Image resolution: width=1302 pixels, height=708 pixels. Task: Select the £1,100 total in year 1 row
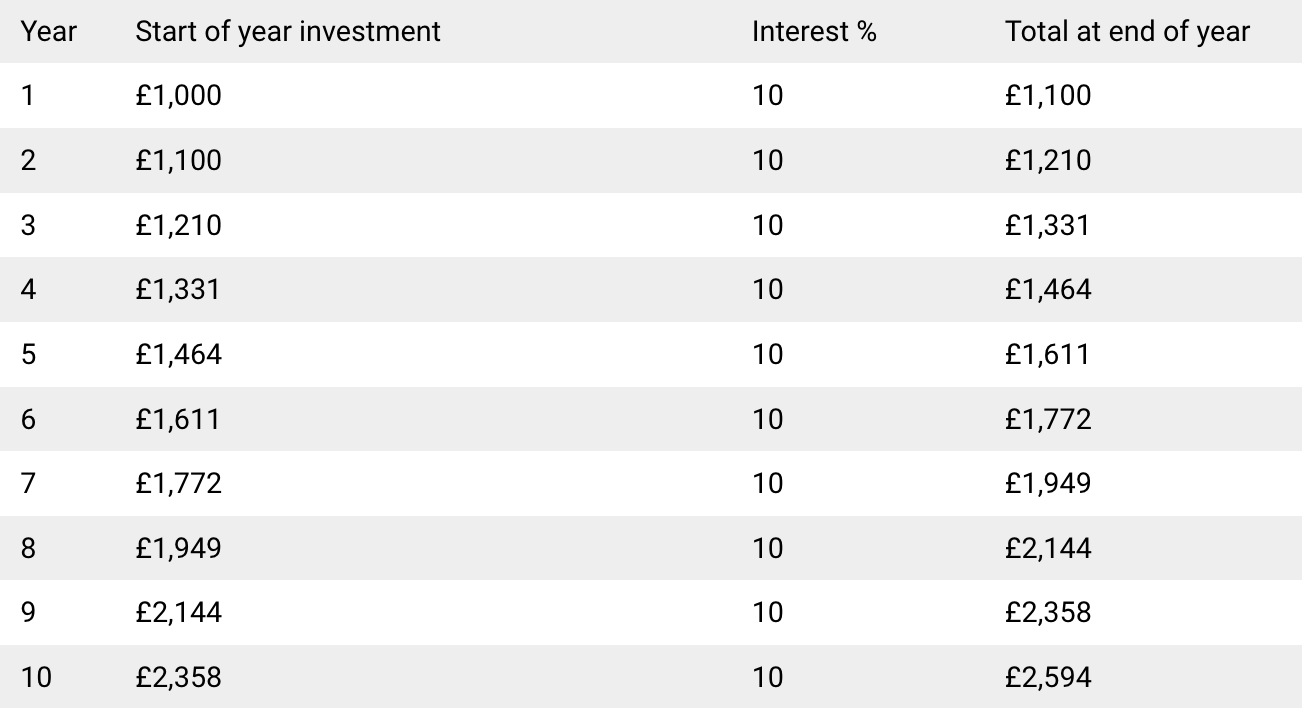coord(1048,96)
